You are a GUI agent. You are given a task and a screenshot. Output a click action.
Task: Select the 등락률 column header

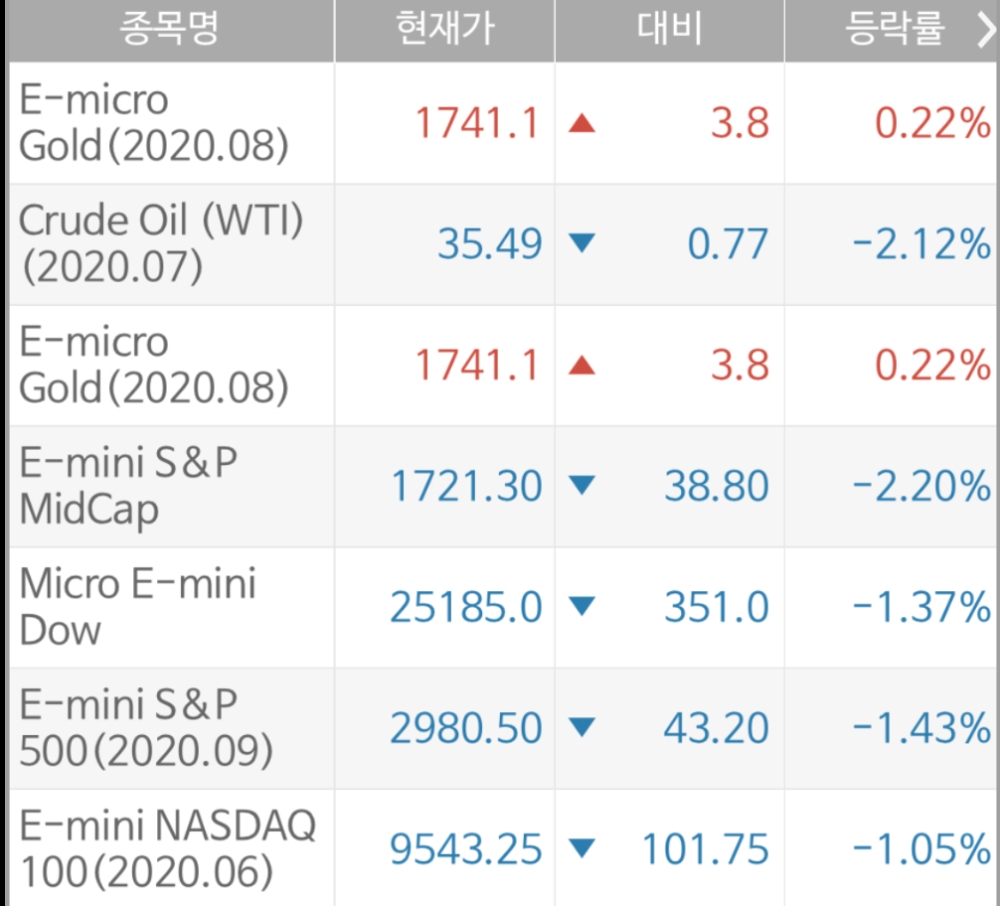click(x=894, y=30)
